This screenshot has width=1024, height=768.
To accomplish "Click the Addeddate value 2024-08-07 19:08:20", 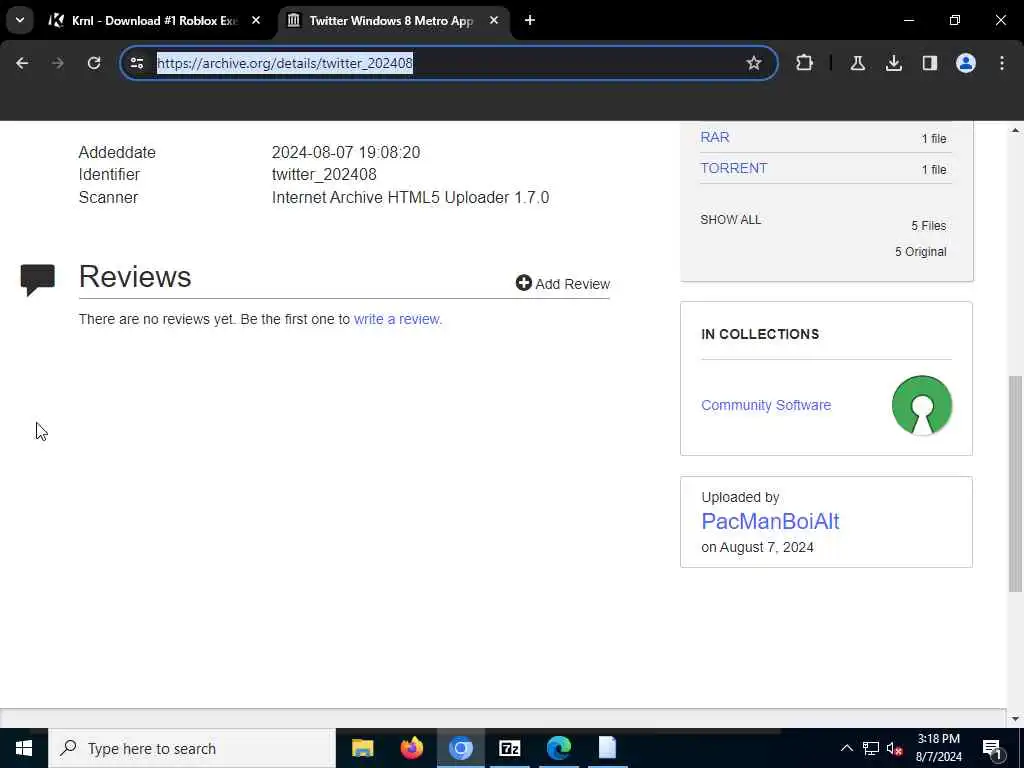I will tap(345, 152).
